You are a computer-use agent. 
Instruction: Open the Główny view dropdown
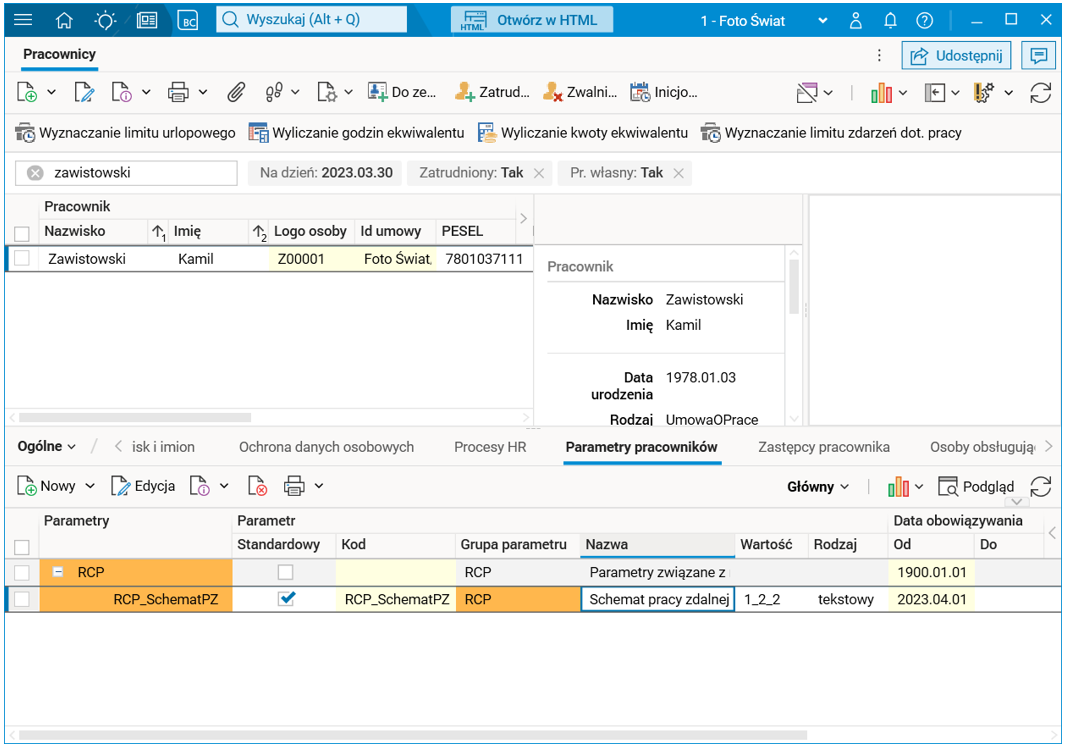click(818, 487)
